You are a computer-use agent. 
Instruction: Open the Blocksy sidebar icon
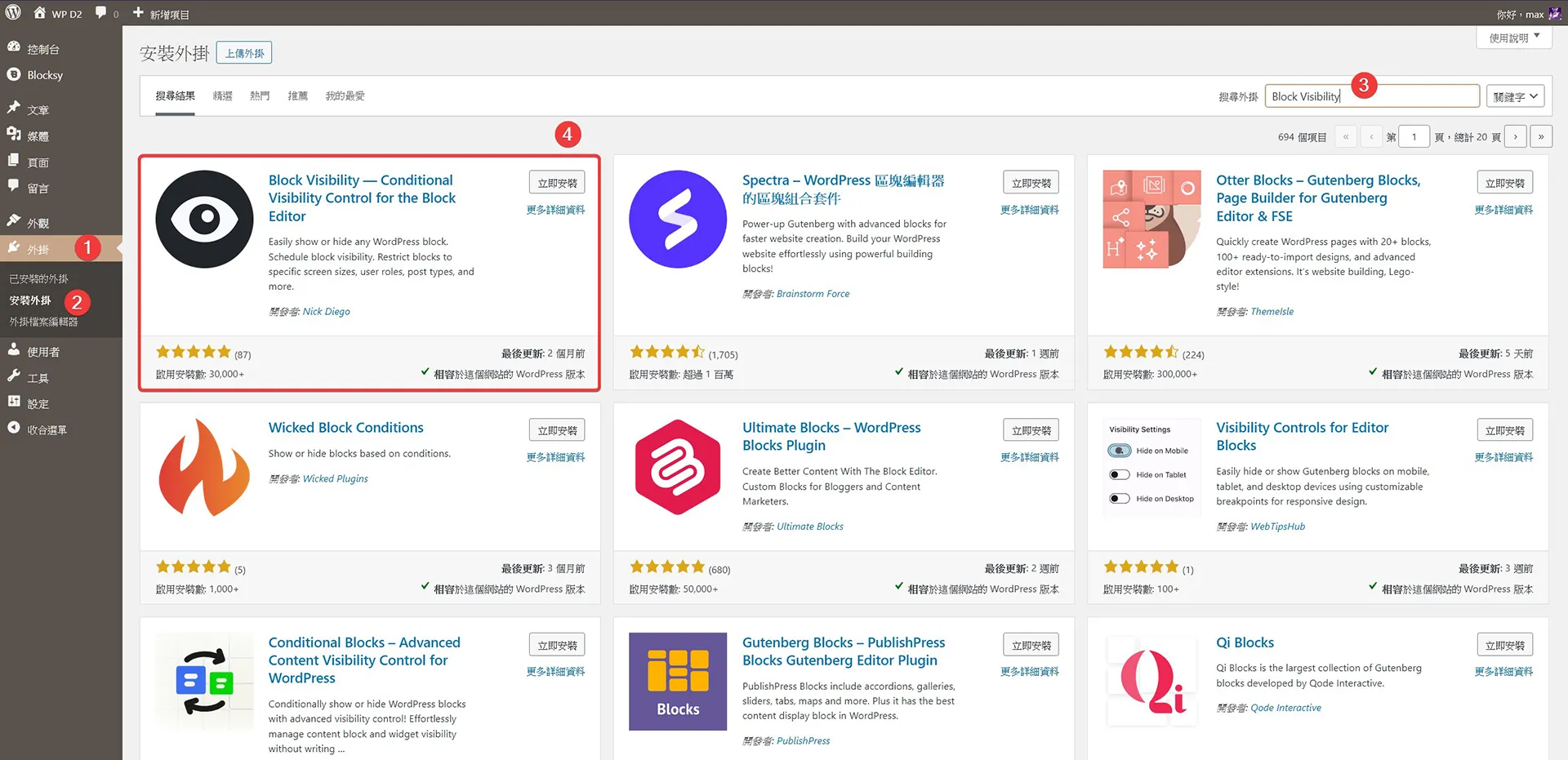tap(14, 74)
